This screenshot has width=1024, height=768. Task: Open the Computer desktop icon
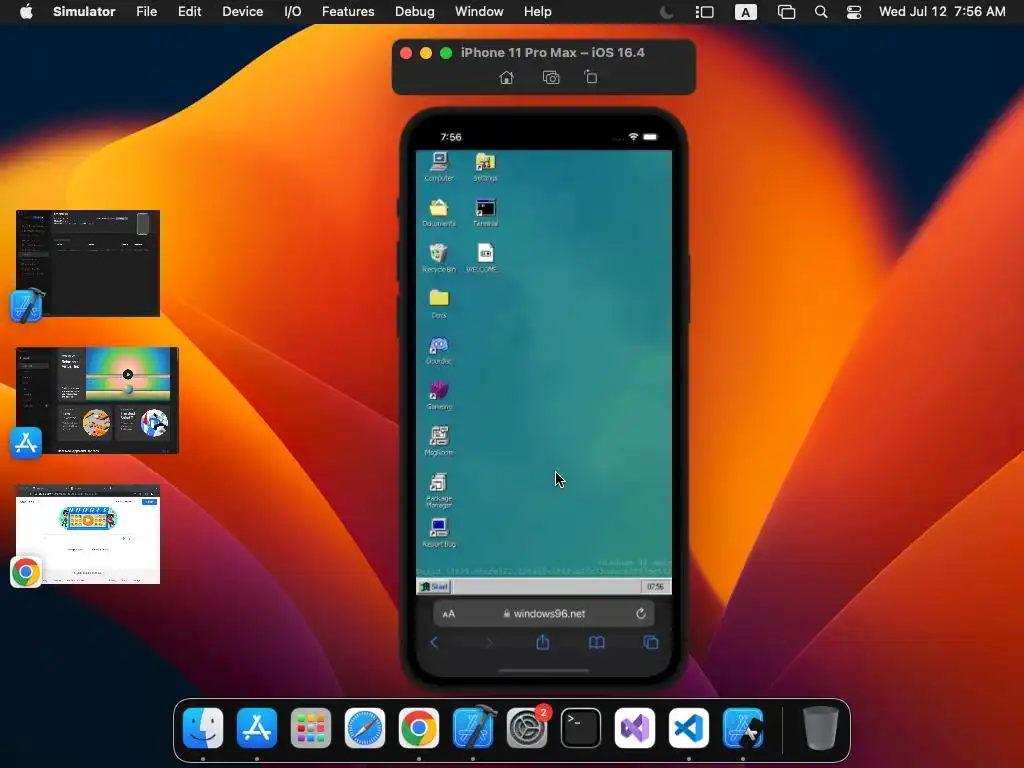[x=439, y=167]
